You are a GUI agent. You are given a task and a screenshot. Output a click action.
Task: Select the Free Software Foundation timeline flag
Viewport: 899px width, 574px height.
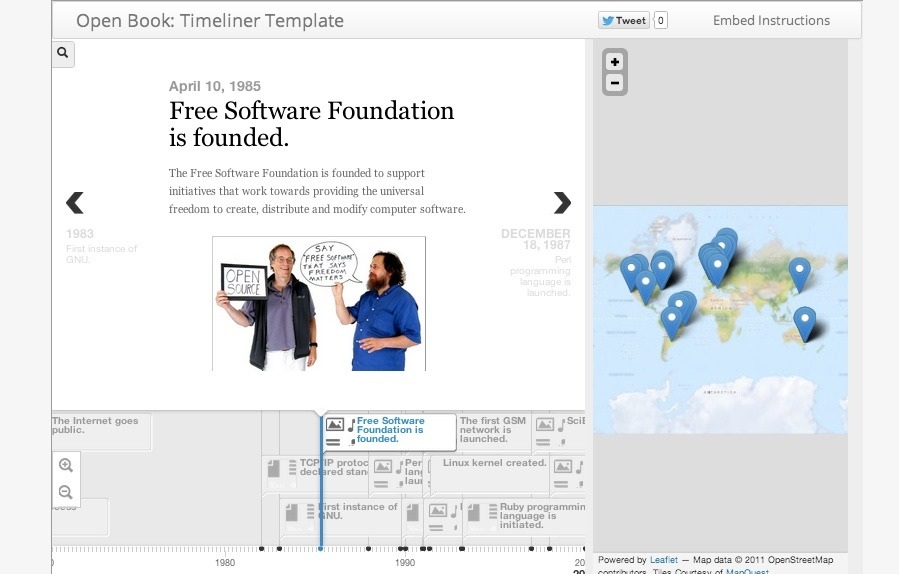coord(389,431)
